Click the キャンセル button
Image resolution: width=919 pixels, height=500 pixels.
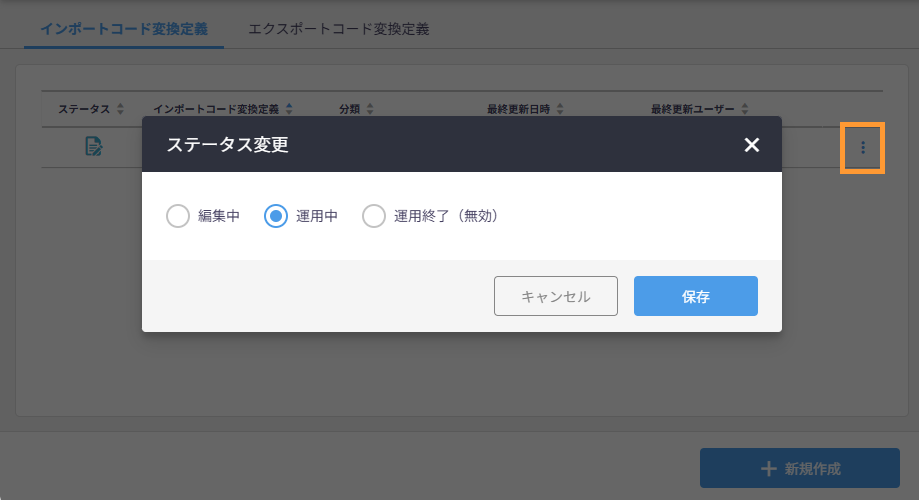click(556, 296)
